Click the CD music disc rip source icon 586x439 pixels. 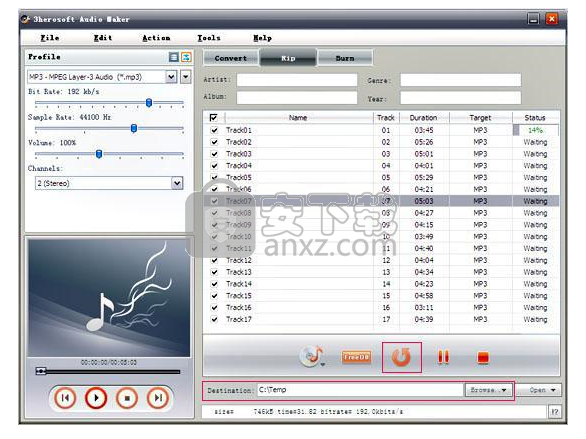(x=312, y=356)
